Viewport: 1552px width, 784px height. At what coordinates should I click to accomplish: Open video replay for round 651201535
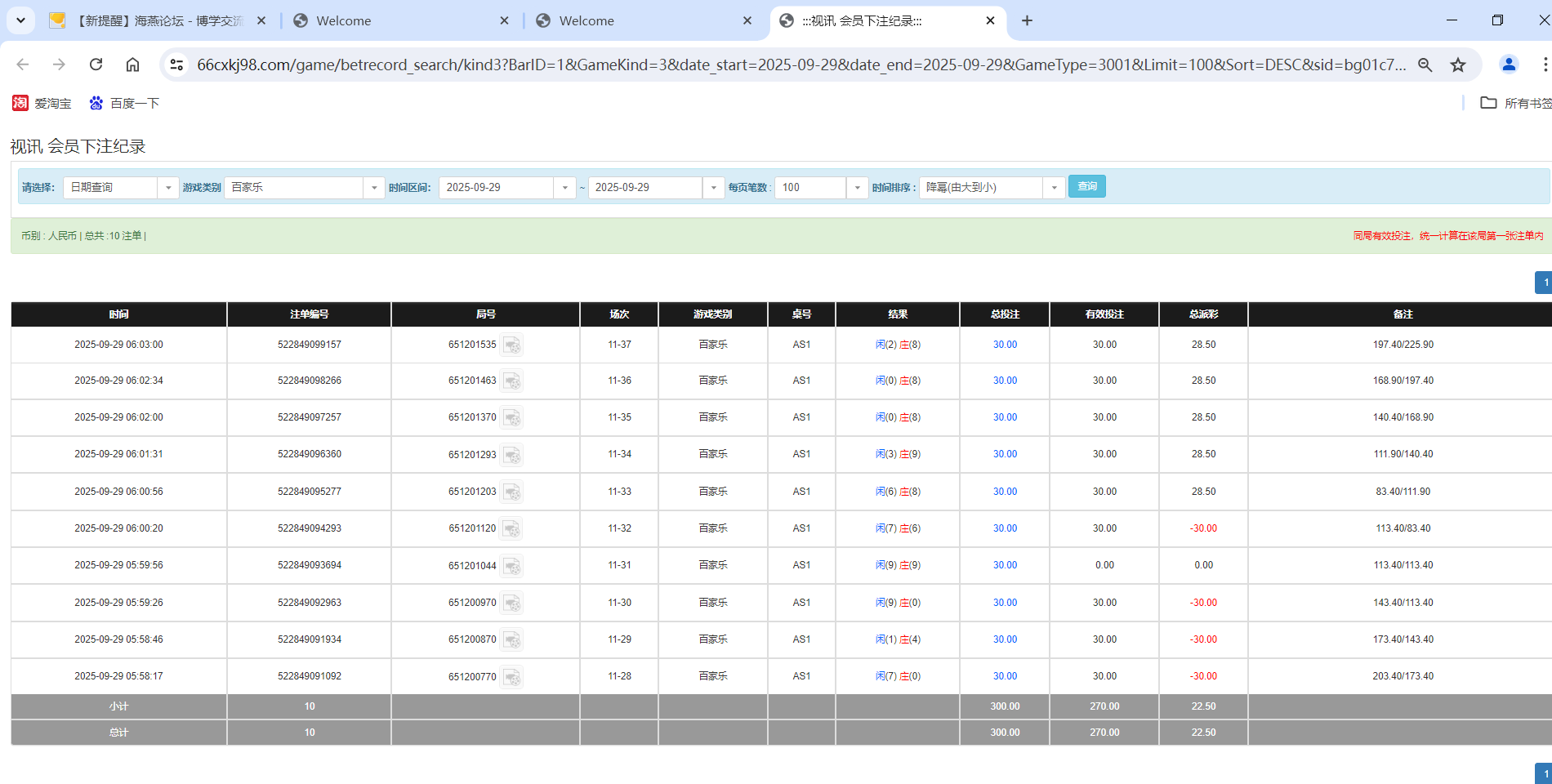click(512, 344)
